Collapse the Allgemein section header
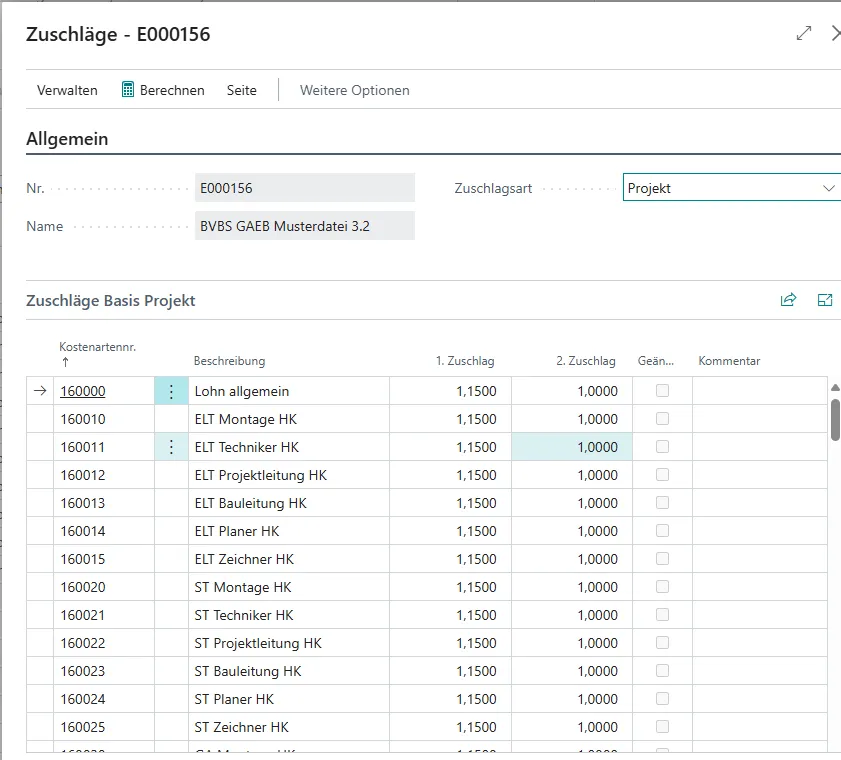The width and height of the screenshot is (841, 760). [x=67, y=139]
